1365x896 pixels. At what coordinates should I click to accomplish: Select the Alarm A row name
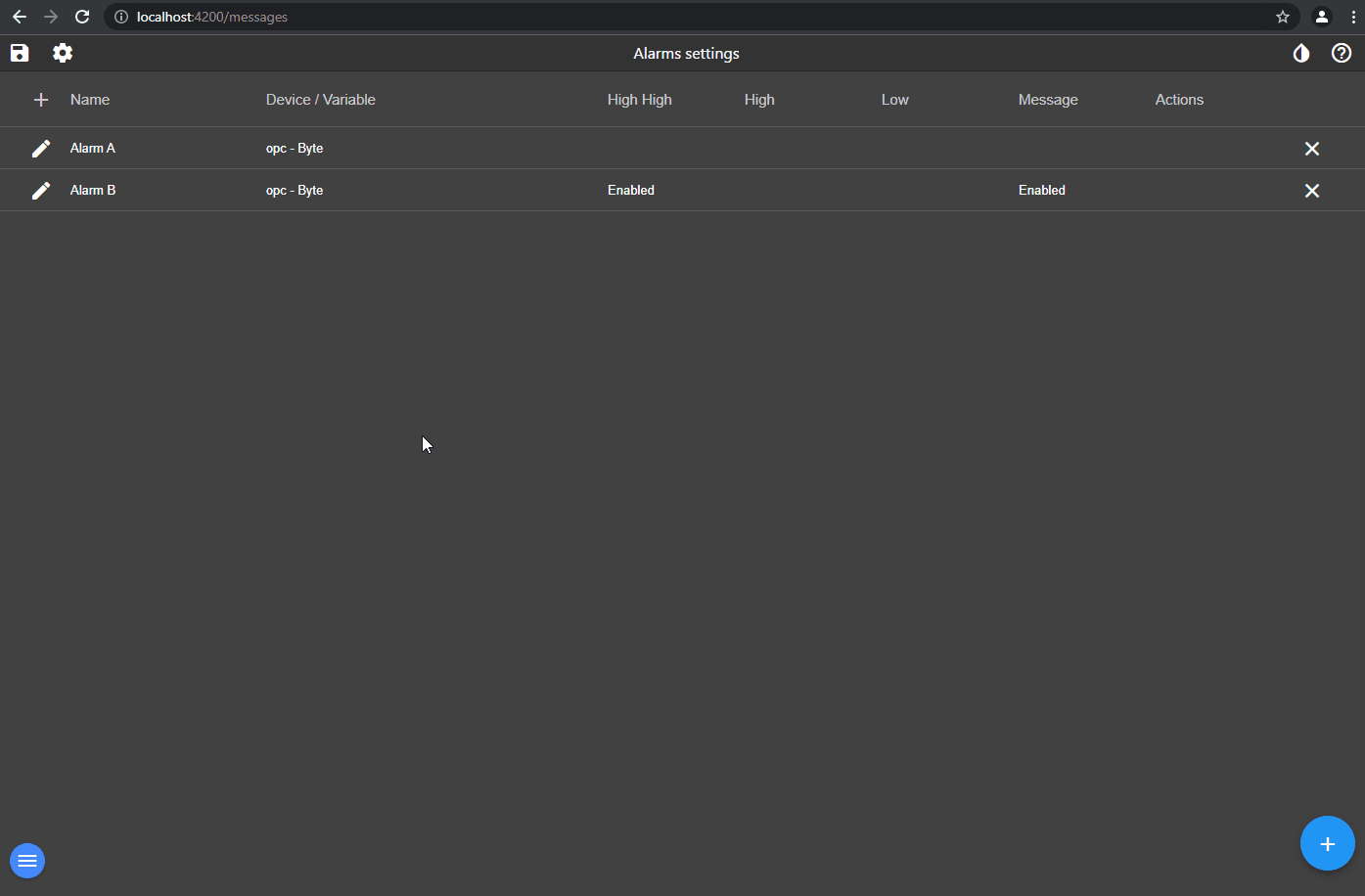tap(93, 149)
